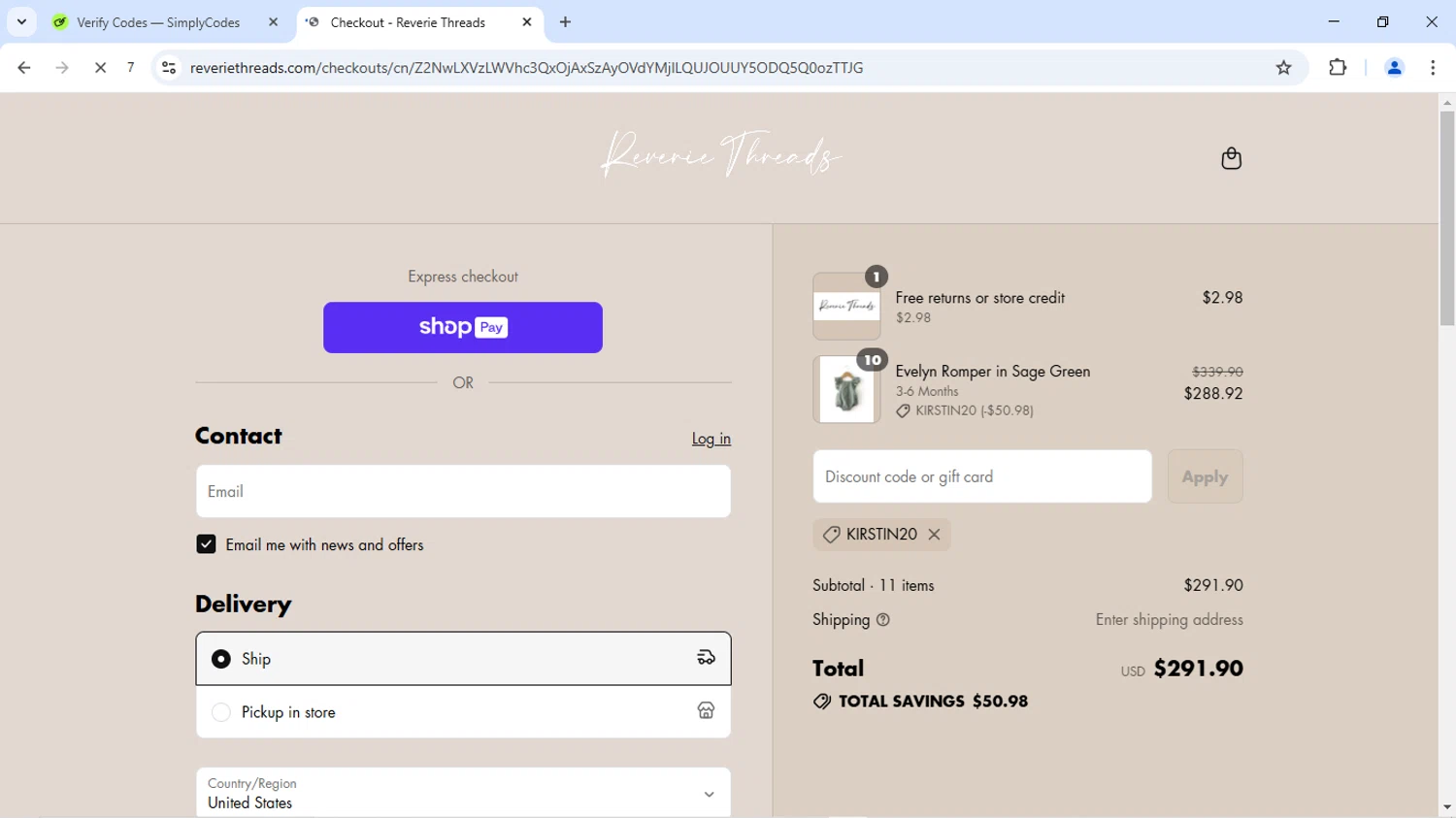
Task: Click 'Free returns or store credit' text
Action: pyautogui.click(x=980, y=298)
